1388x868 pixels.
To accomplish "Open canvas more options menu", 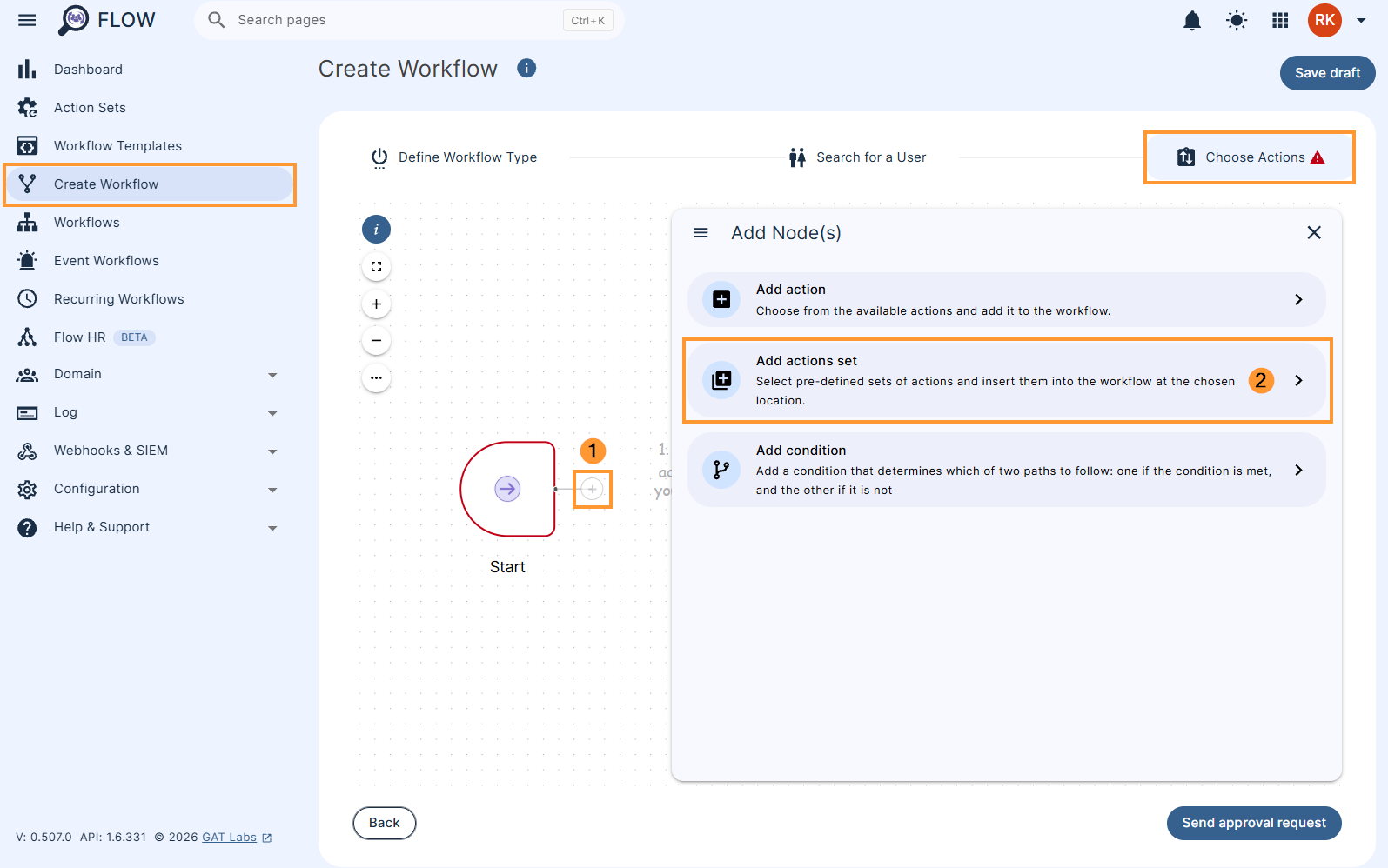I will coord(376,378).
